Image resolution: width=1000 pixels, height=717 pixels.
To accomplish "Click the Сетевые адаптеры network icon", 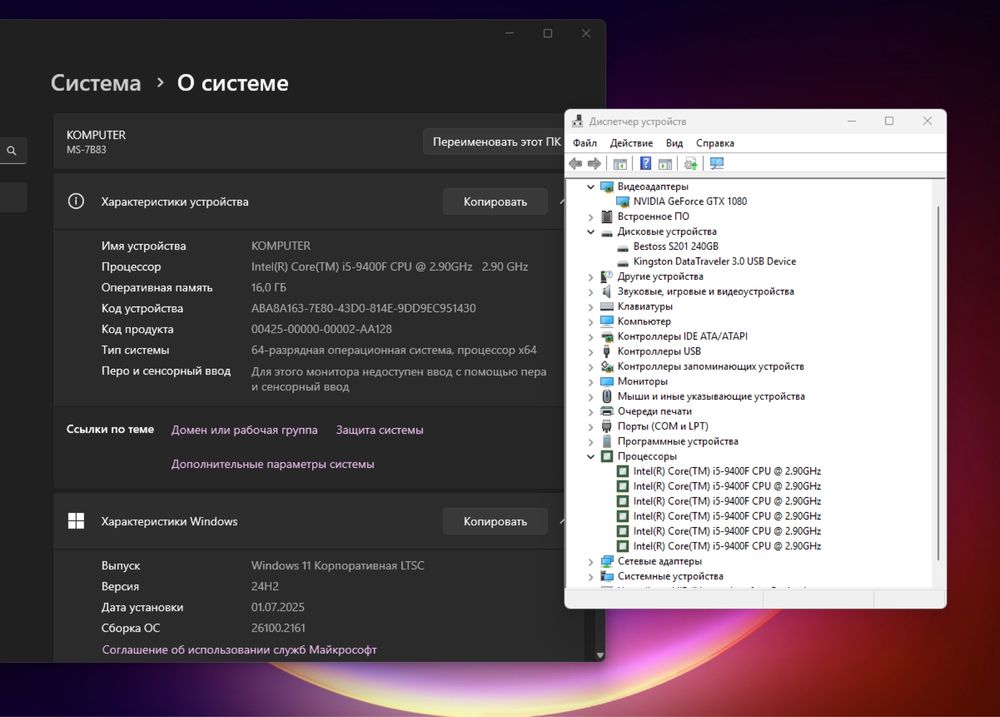I will click(x=607, y=561).
